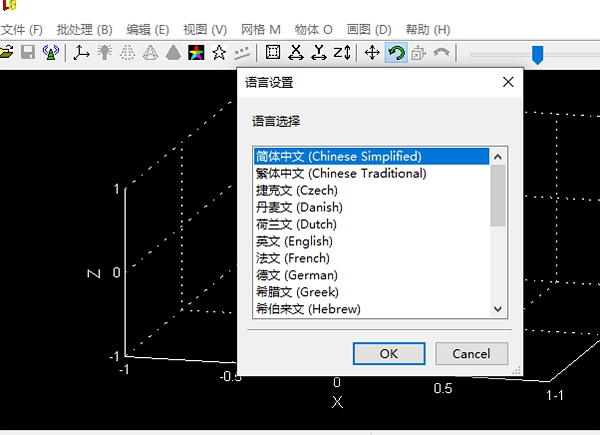Click the Cancel button in dialog
600x435 pixels.
click(471, 354)
